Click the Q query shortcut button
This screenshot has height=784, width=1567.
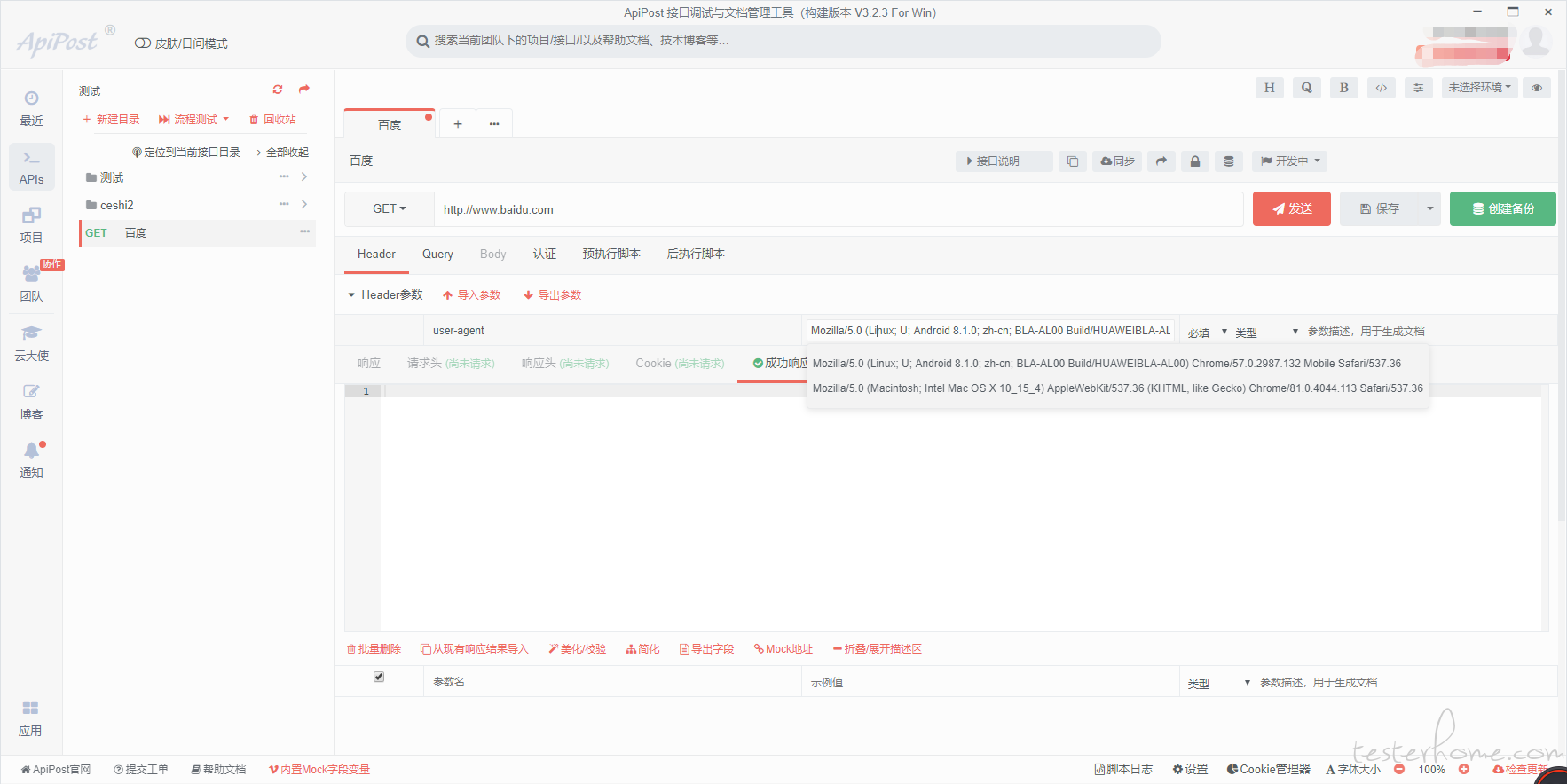(x=1306, y=88)
